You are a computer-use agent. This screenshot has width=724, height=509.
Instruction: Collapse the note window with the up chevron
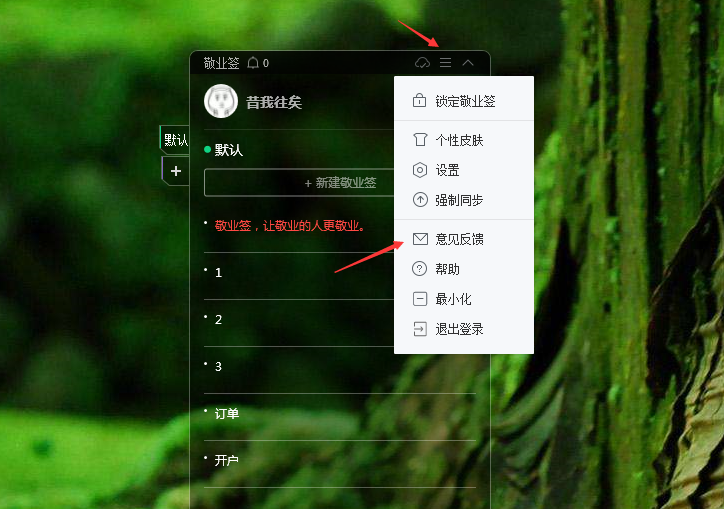468,62
